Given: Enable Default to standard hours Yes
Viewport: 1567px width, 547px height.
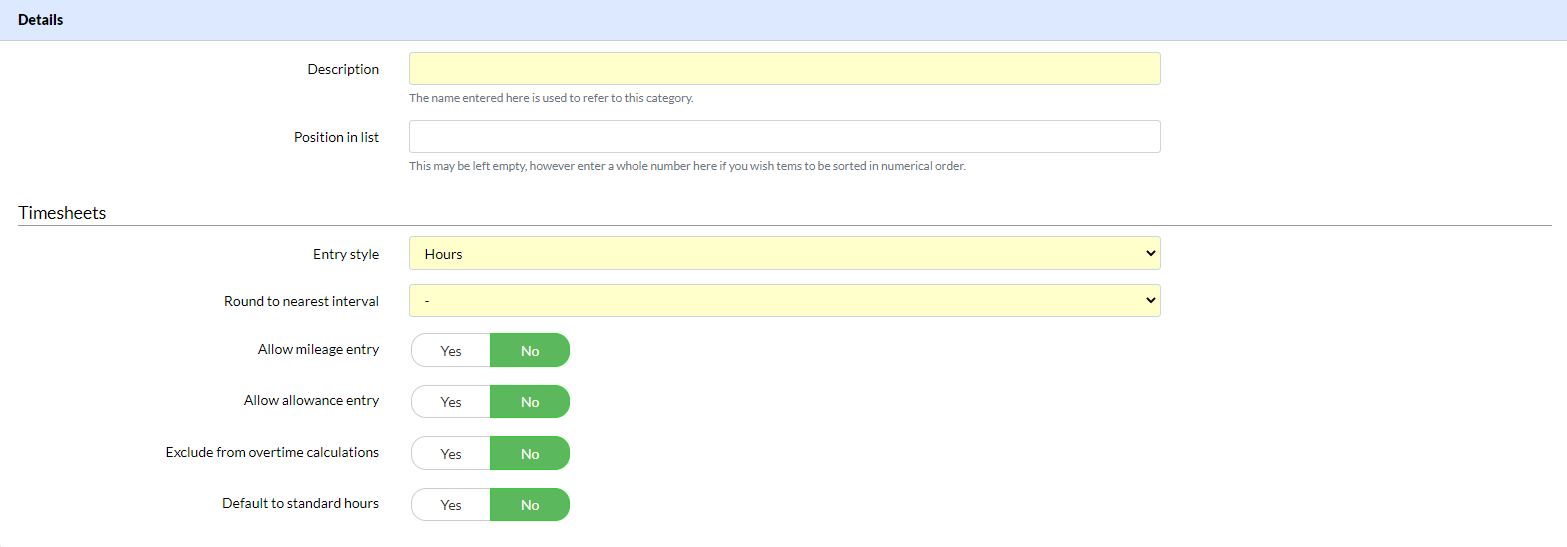Looking at the screenshot, I should click(451, 505).
